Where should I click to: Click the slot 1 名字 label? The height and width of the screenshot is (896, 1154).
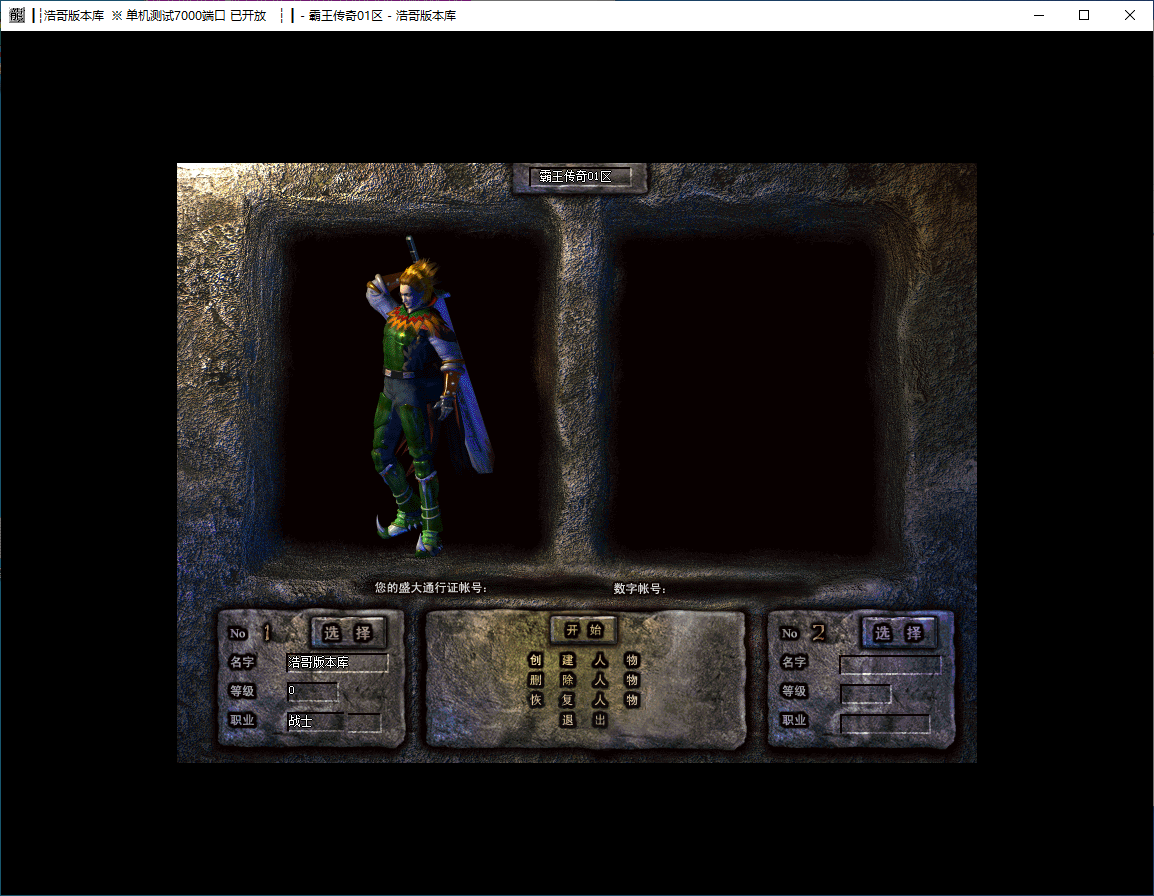click(x=242, y=662)
